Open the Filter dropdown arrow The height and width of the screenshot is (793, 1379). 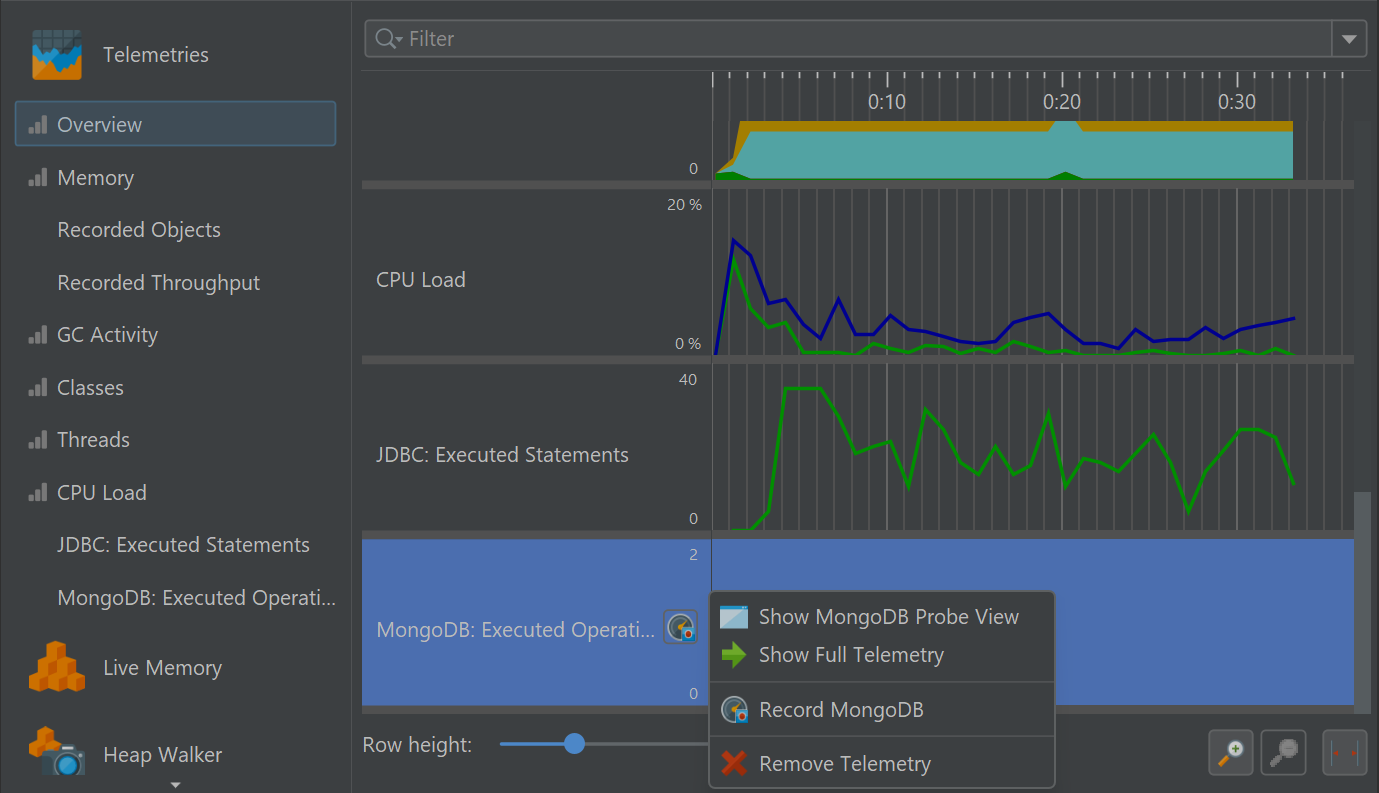click(x=1349, y=39)
